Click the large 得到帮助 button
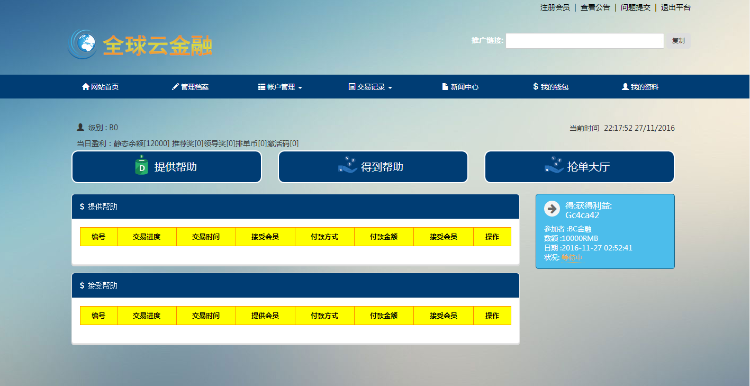This screenshot has height=386, width=750. (373, 167)
